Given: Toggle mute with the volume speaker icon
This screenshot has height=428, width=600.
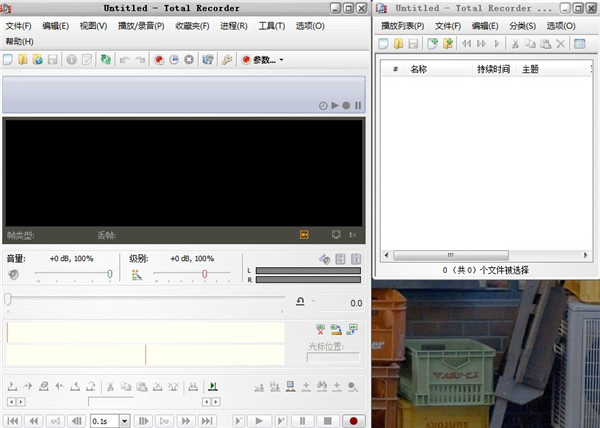Looking at the screenshot, I should click(x=13, y=273).
